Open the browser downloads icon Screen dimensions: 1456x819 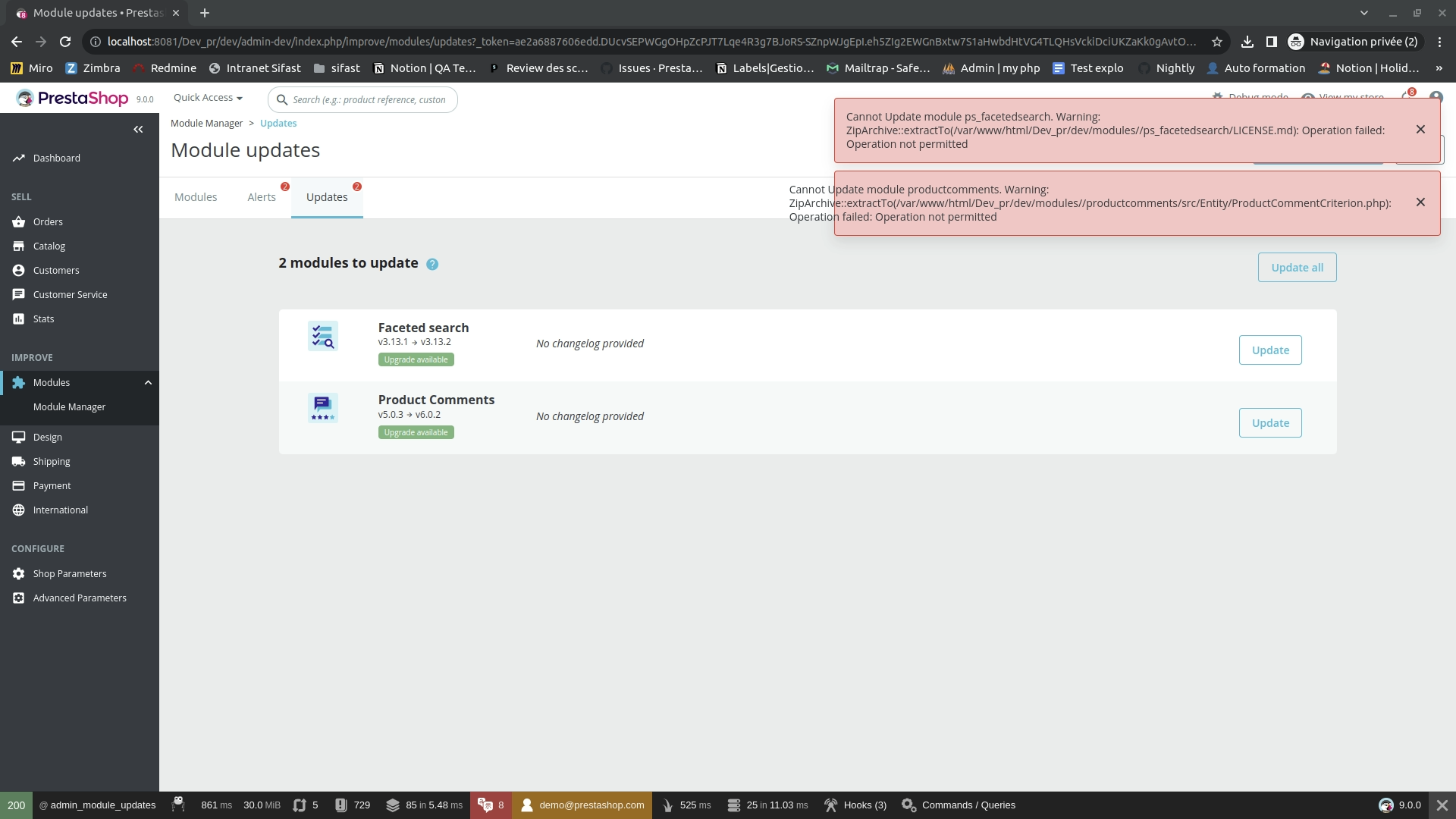click(x=1247, y=42)
